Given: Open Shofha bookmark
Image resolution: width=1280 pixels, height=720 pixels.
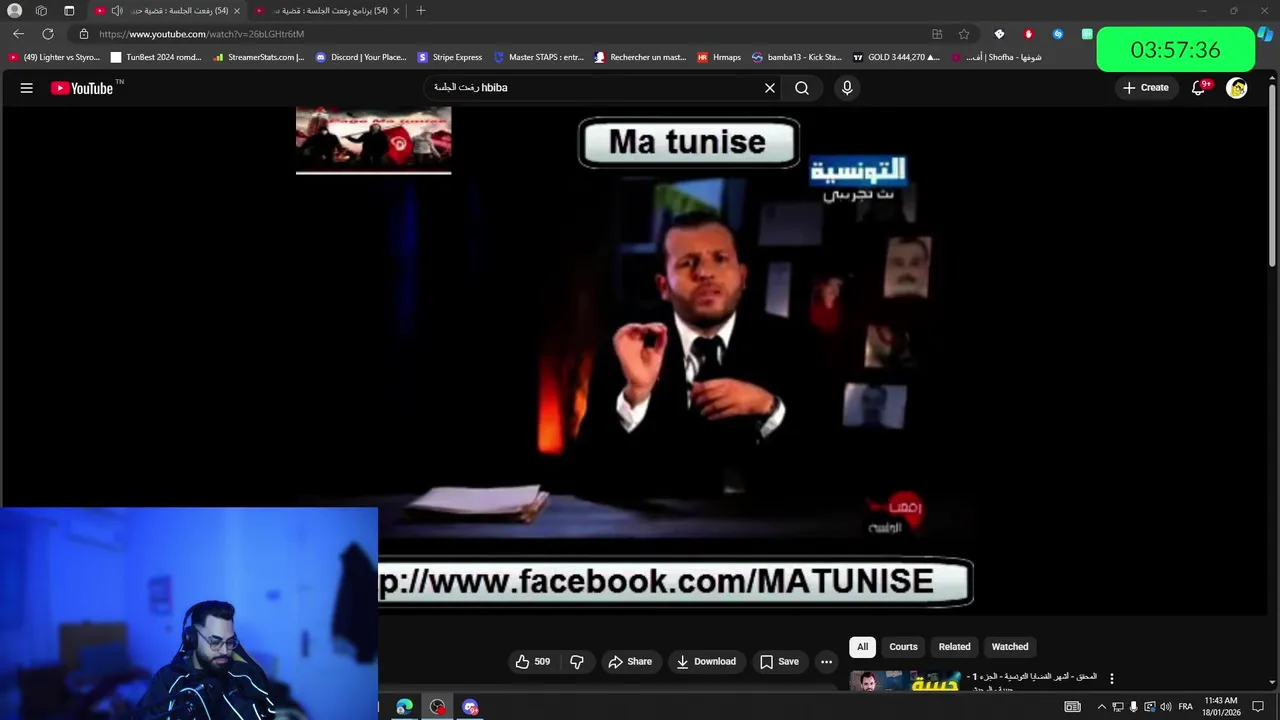Looking at the screenshot, I should (996, 57).
